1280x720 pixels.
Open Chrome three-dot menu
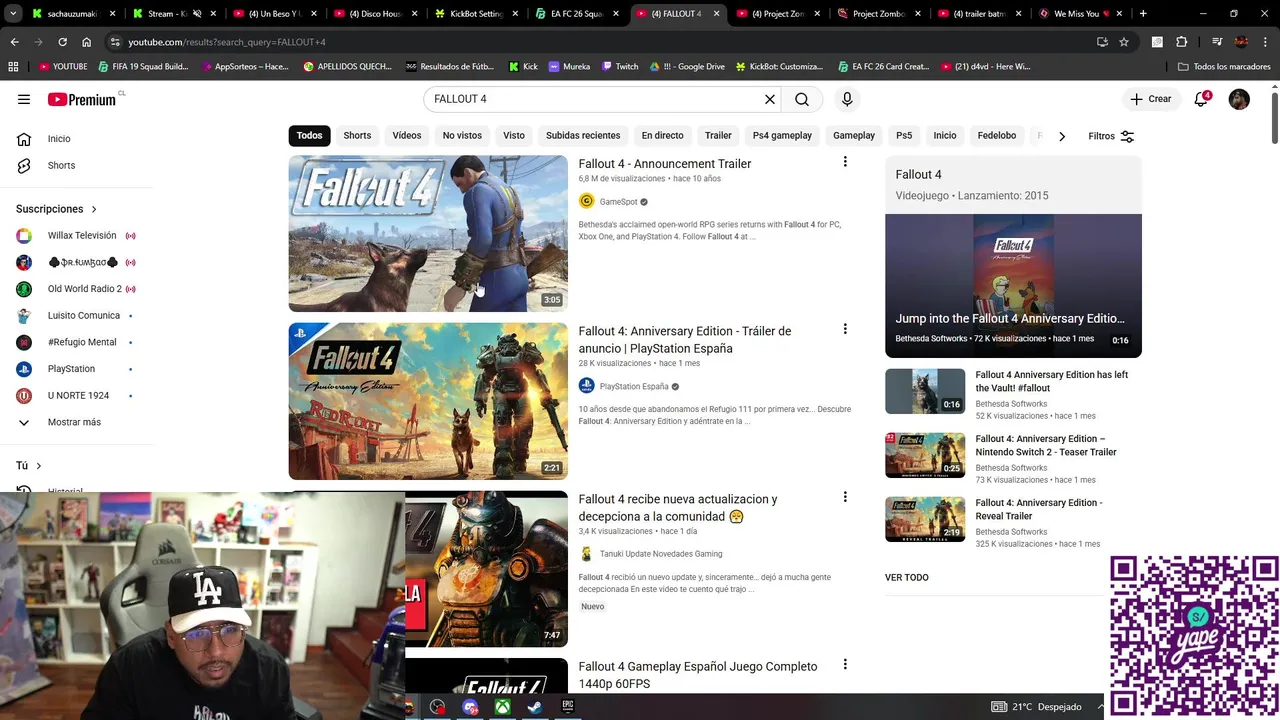[x=1266, y=42]
